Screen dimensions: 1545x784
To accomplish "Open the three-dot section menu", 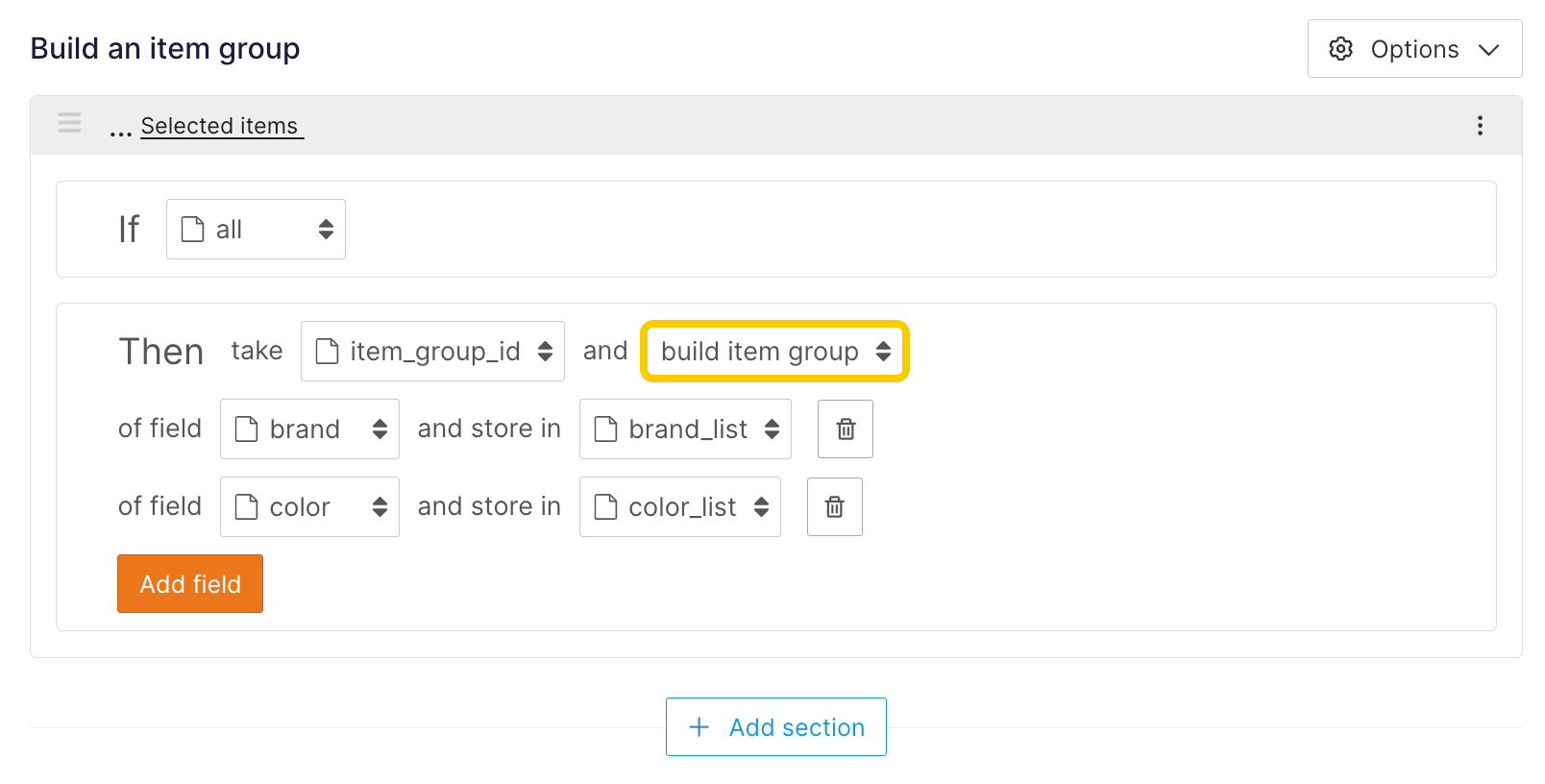I will pyautogui.click(x=1480, y=126).
